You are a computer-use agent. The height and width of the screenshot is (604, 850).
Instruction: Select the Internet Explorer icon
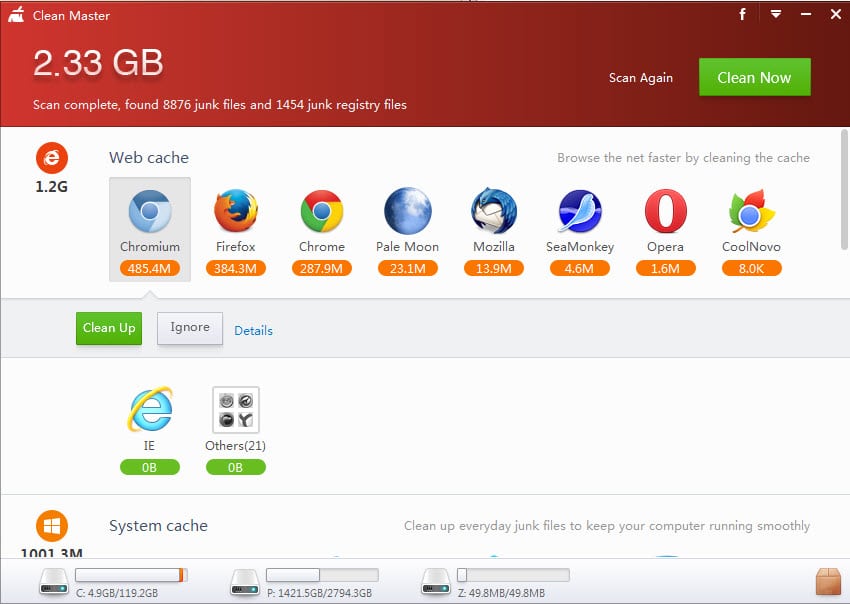pos(150,409)
